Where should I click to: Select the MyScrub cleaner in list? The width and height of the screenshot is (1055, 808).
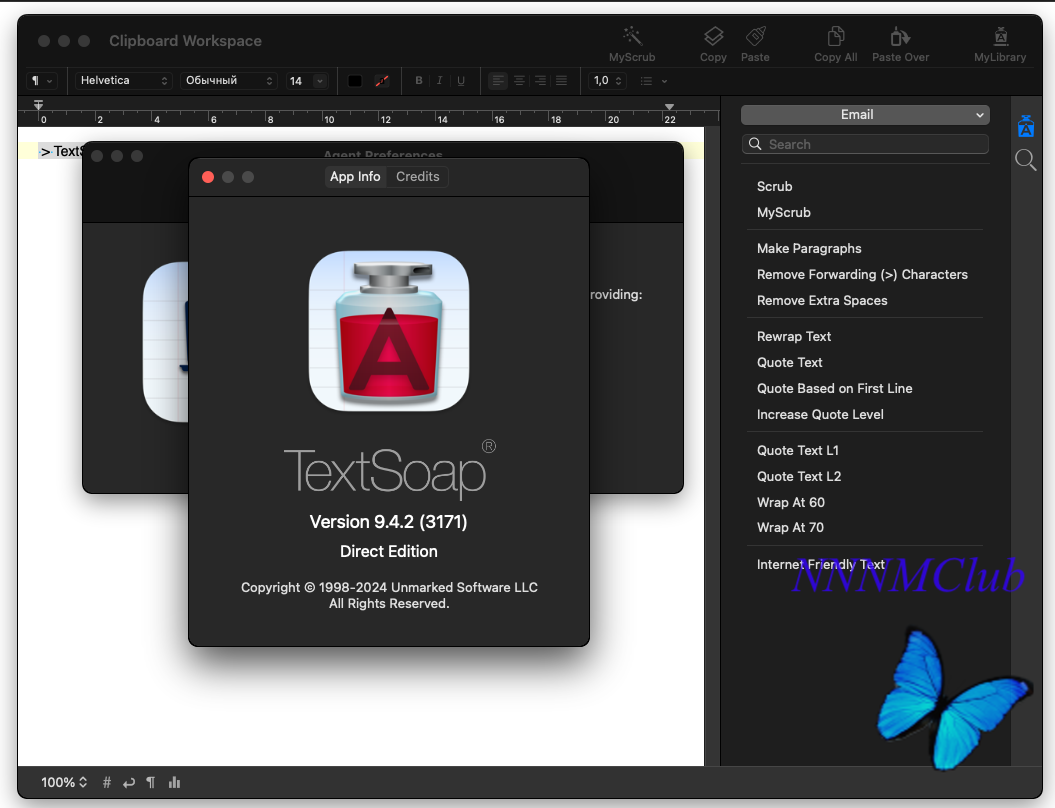click(x=784, y=213)
